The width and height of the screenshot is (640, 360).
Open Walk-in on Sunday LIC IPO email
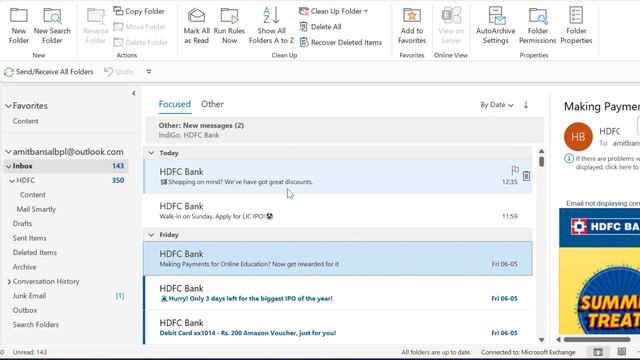[x=338, y=211]
